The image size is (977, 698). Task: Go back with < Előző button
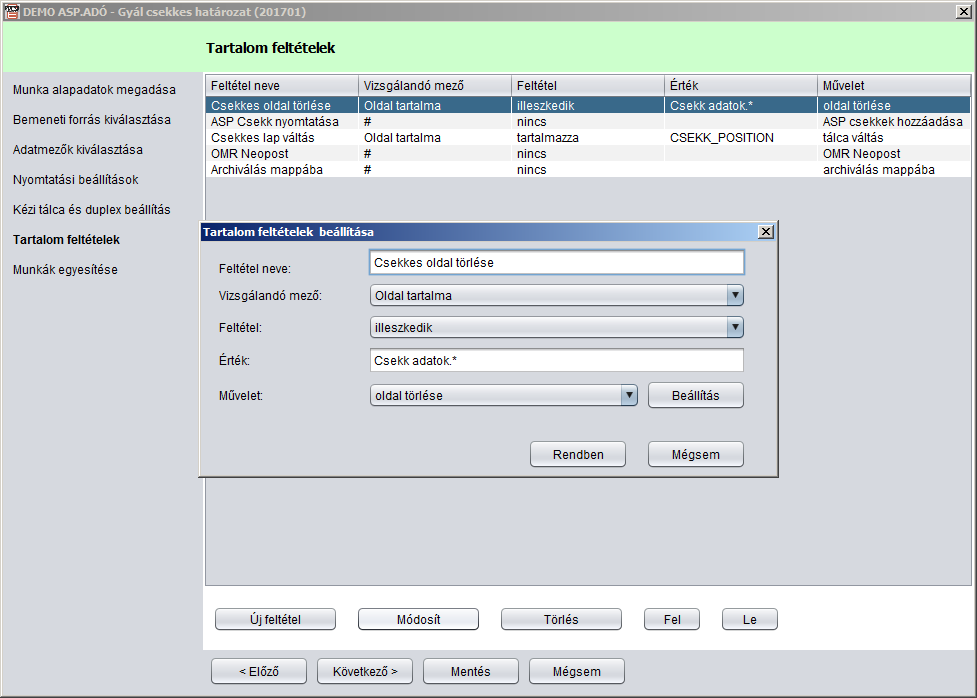[x=259, y=671]
